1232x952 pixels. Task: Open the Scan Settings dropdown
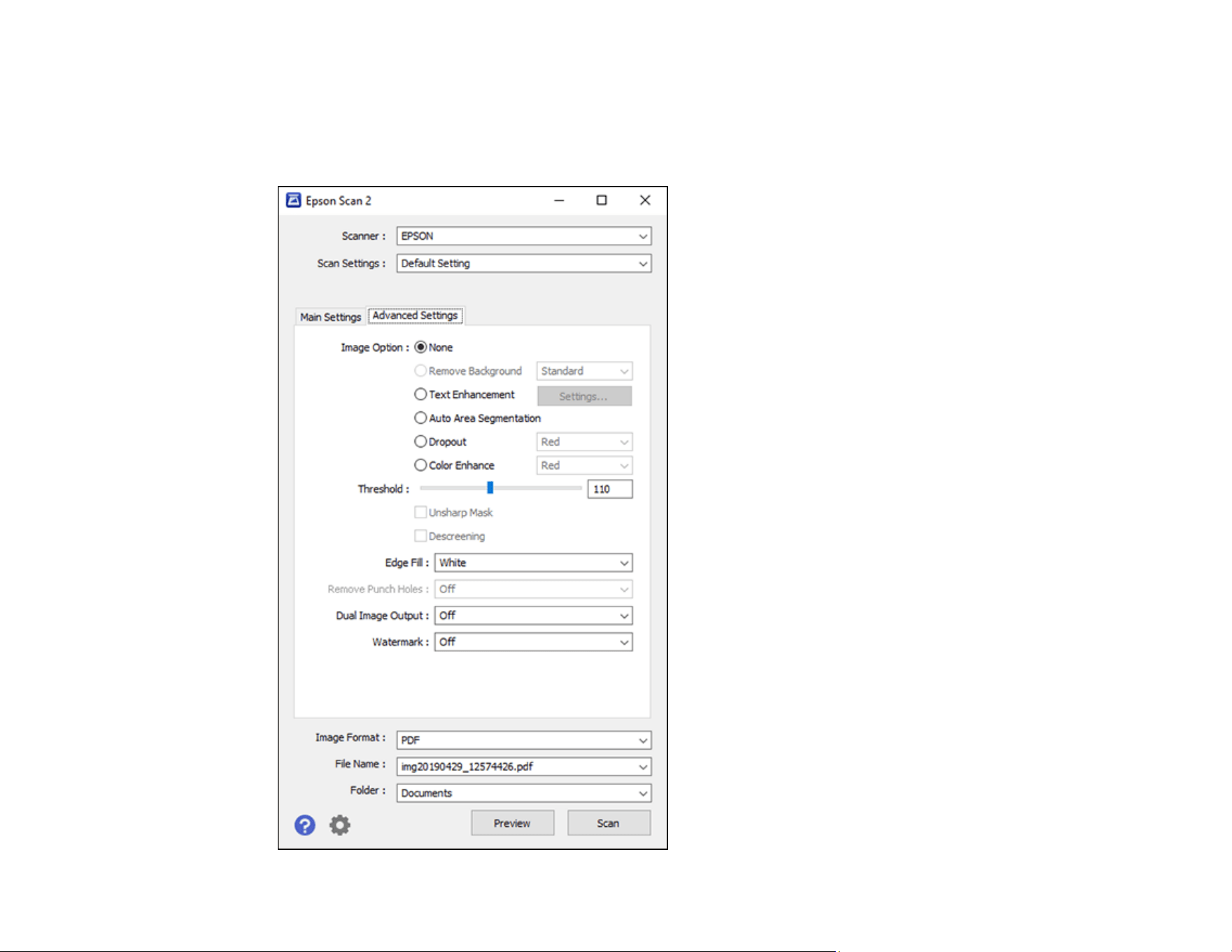(x=524, y=264)
